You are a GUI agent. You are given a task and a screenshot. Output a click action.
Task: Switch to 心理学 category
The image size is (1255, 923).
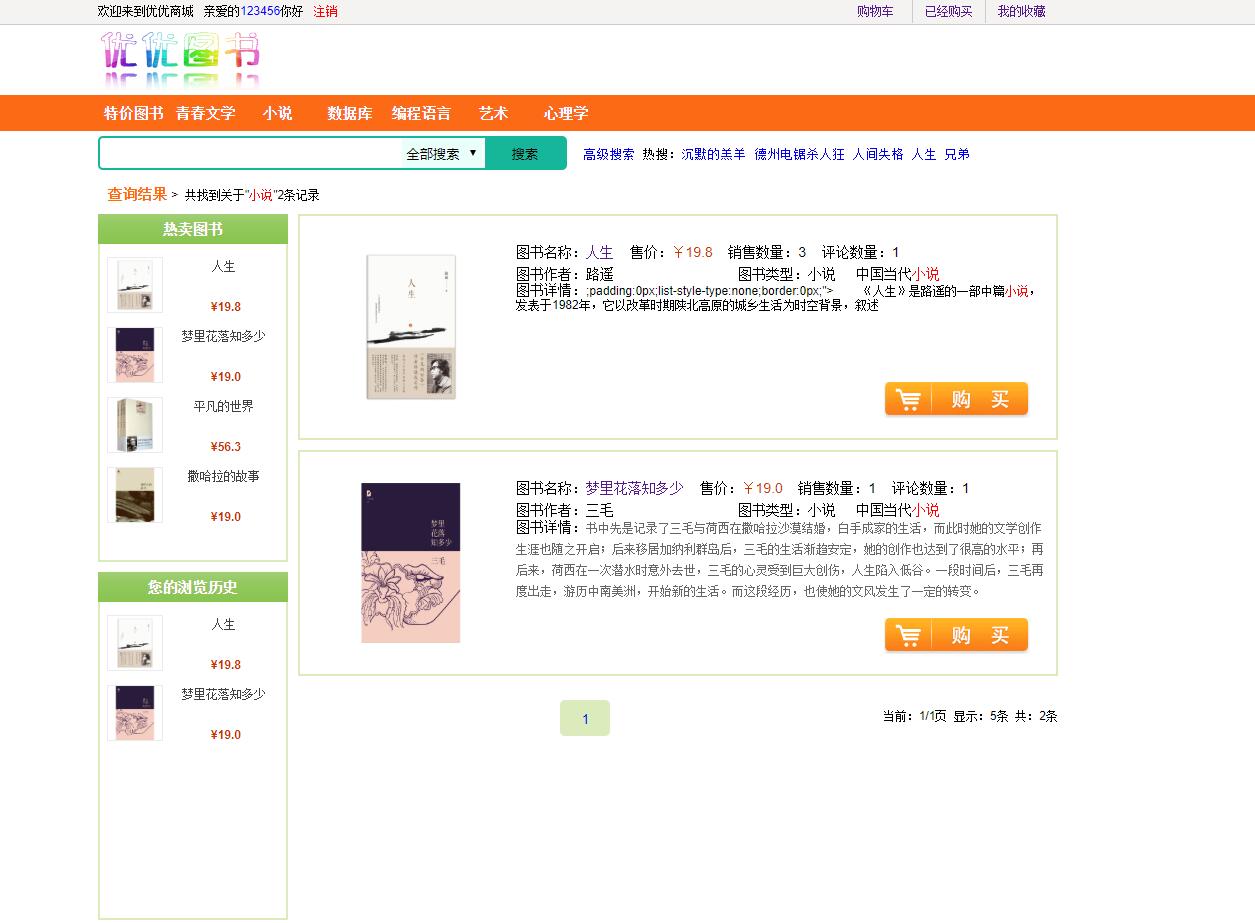click(x=566, y=113)
